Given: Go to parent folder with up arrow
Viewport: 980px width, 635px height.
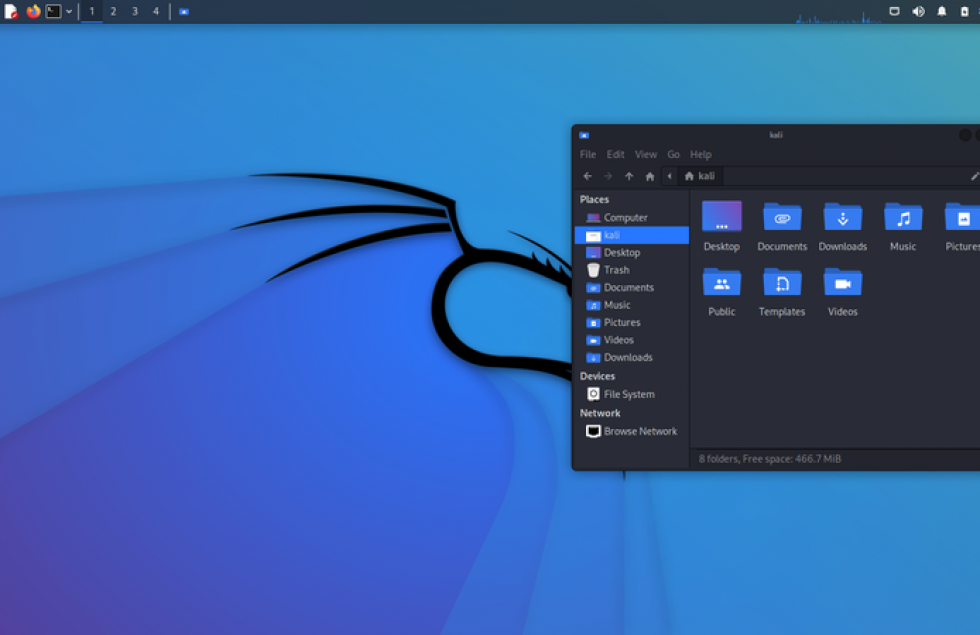Looking at the screenshot, I should click(629, 176).
